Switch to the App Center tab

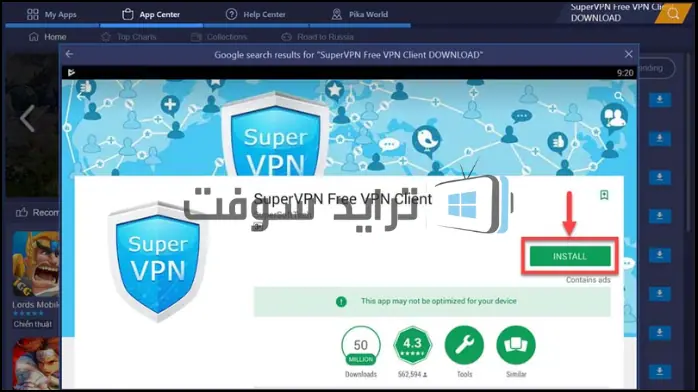151,14
